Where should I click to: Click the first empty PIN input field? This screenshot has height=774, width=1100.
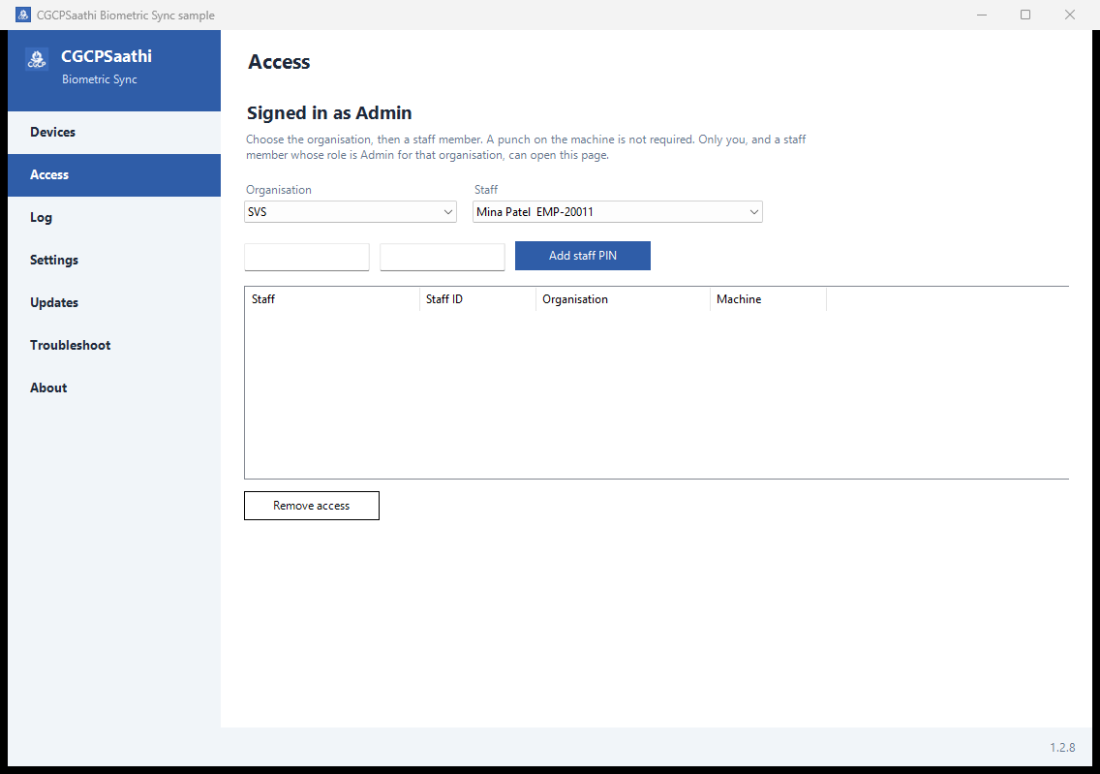[x=307, y=257]
